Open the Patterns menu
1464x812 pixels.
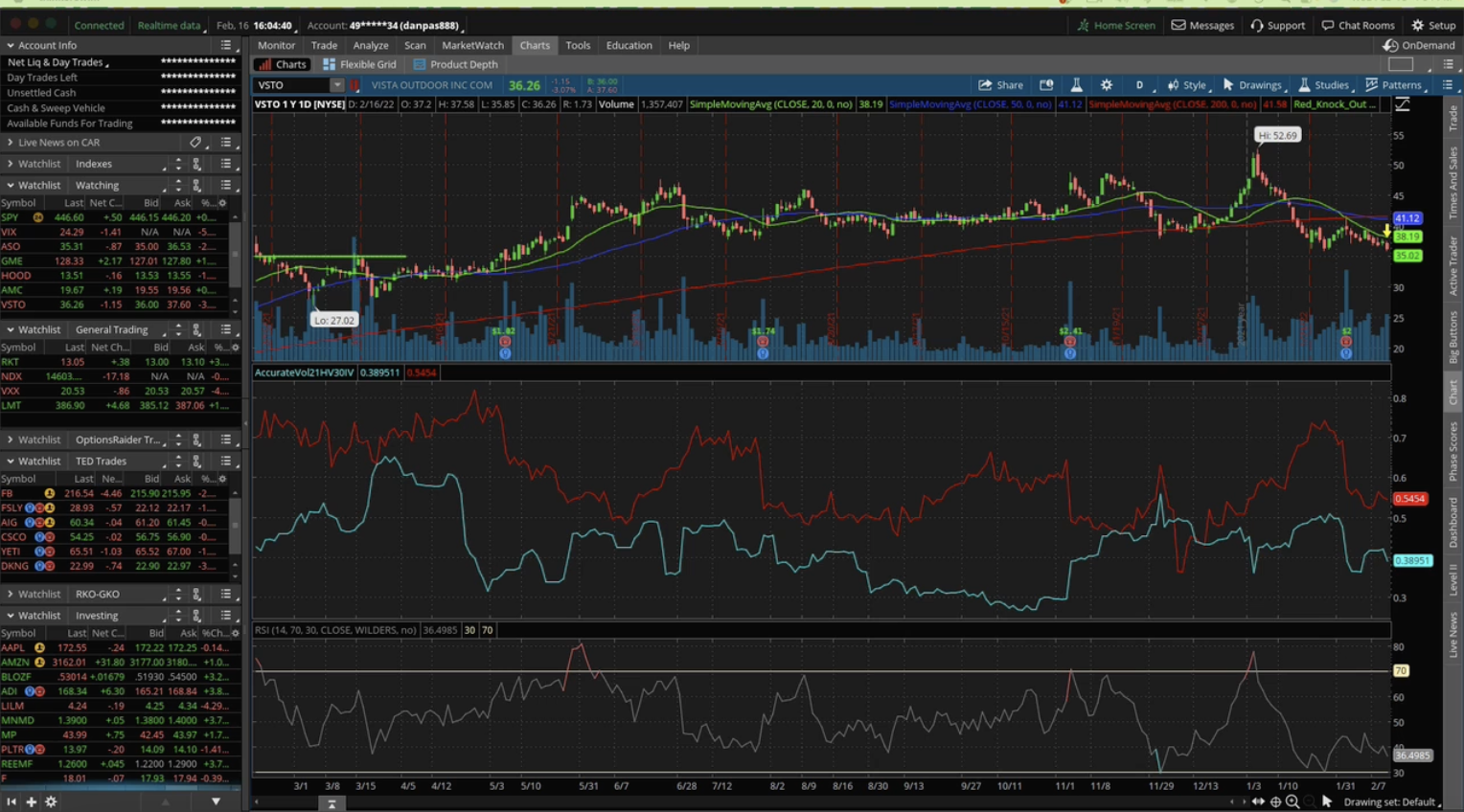tap(1394, 85)
